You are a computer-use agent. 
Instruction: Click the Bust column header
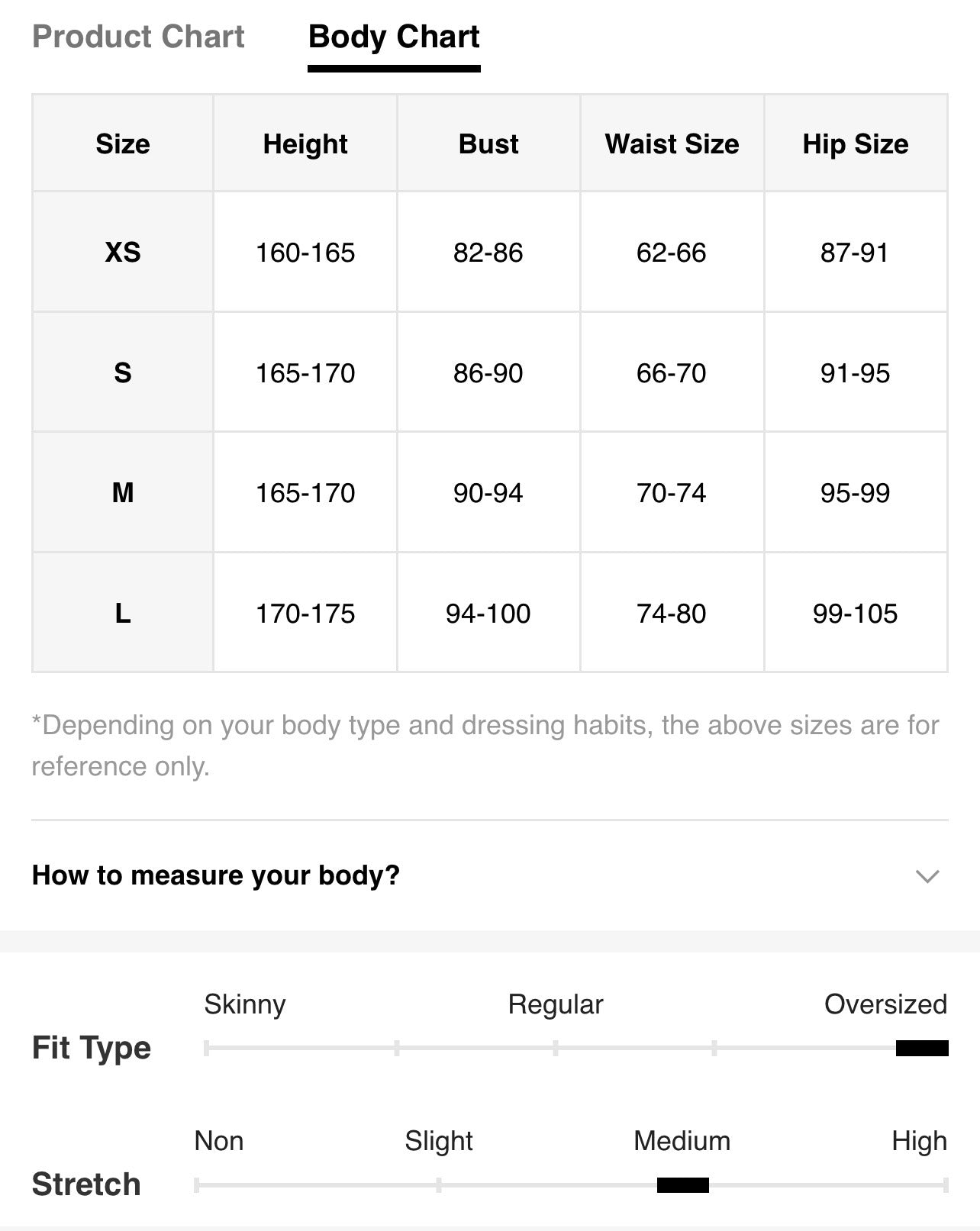(488, 143)
